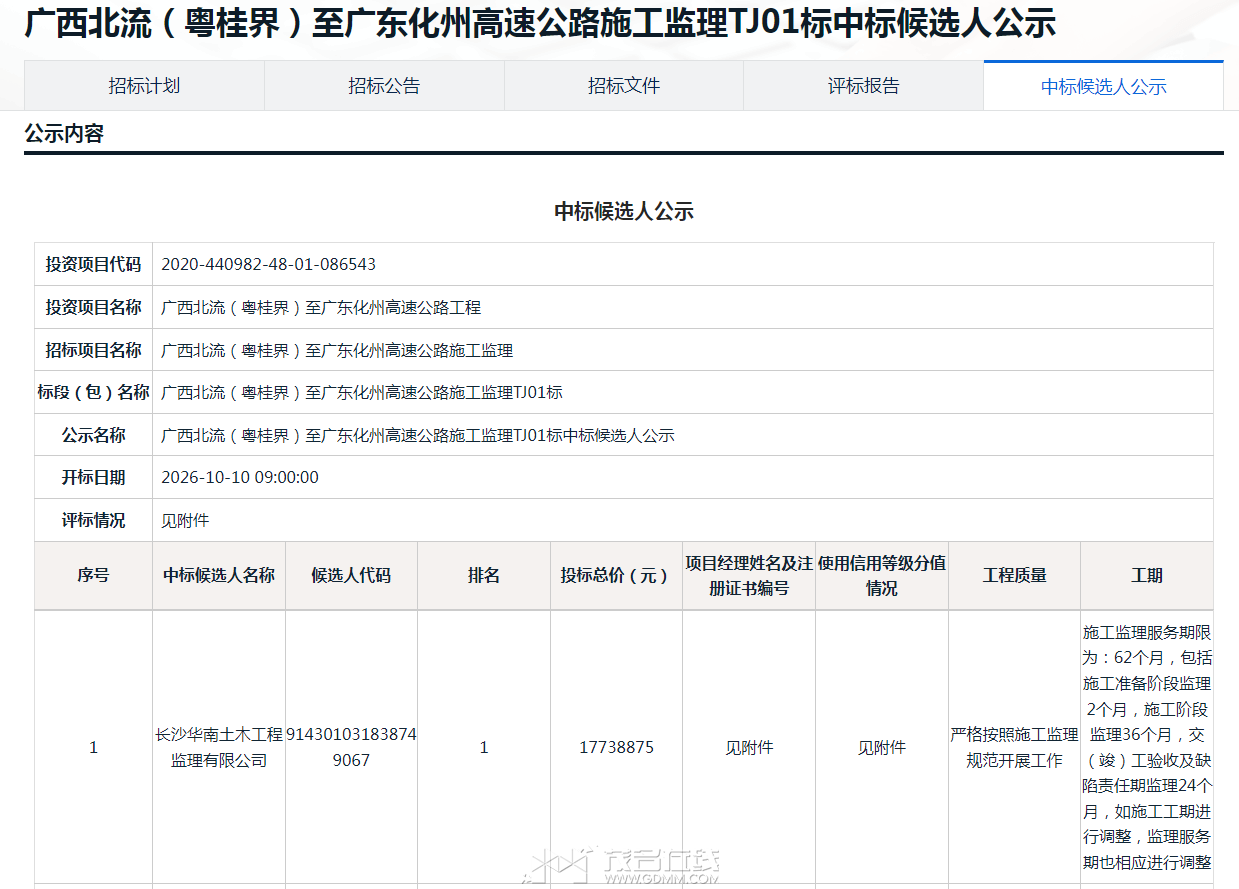Switch to the 招标公告 tab
This screenshot has width=1239, height=889.
point(384,86)
